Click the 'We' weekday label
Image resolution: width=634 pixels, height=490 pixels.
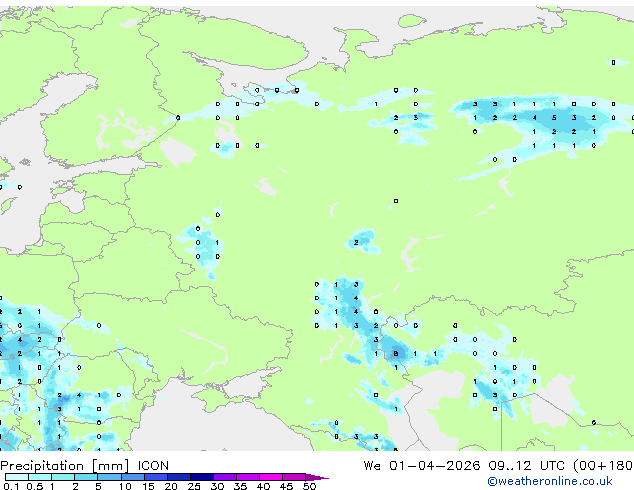[372, 465]
